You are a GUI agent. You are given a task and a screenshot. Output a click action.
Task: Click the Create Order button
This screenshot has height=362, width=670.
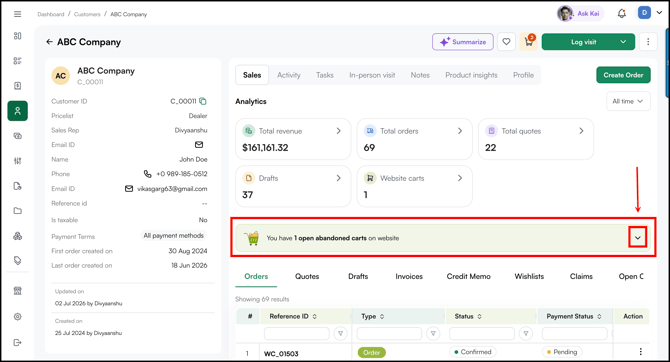[x=623, y=75]
